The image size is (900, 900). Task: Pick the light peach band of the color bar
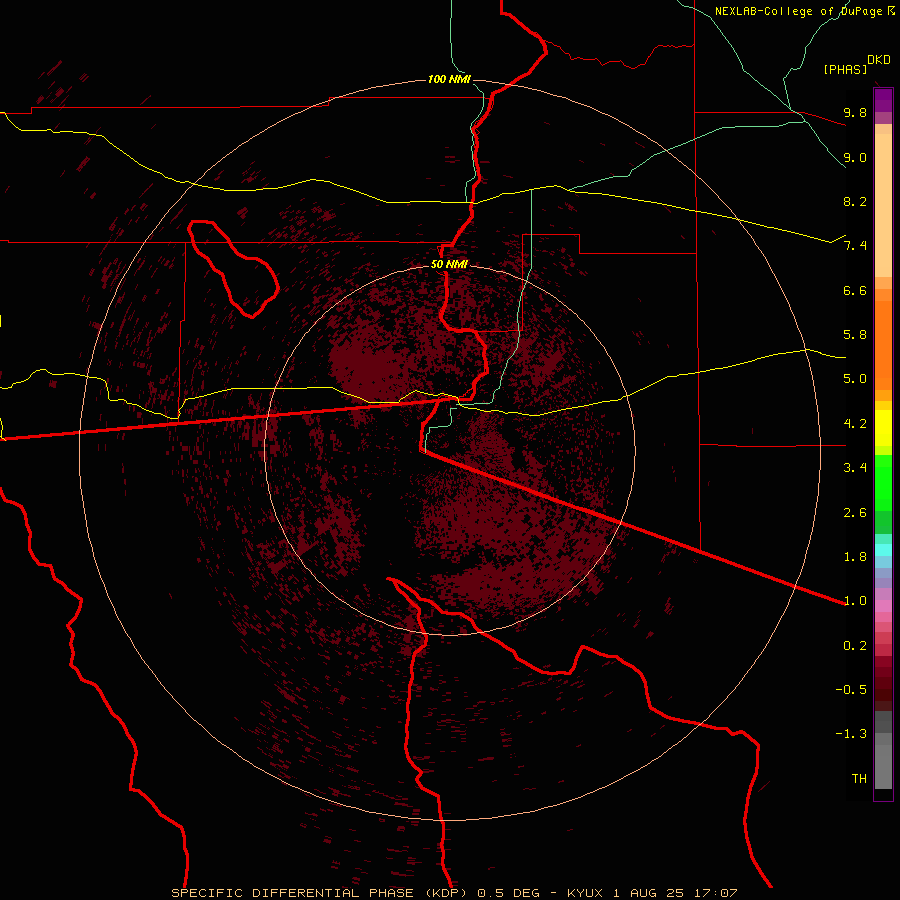pyautogui.click(x=883, y=205)
